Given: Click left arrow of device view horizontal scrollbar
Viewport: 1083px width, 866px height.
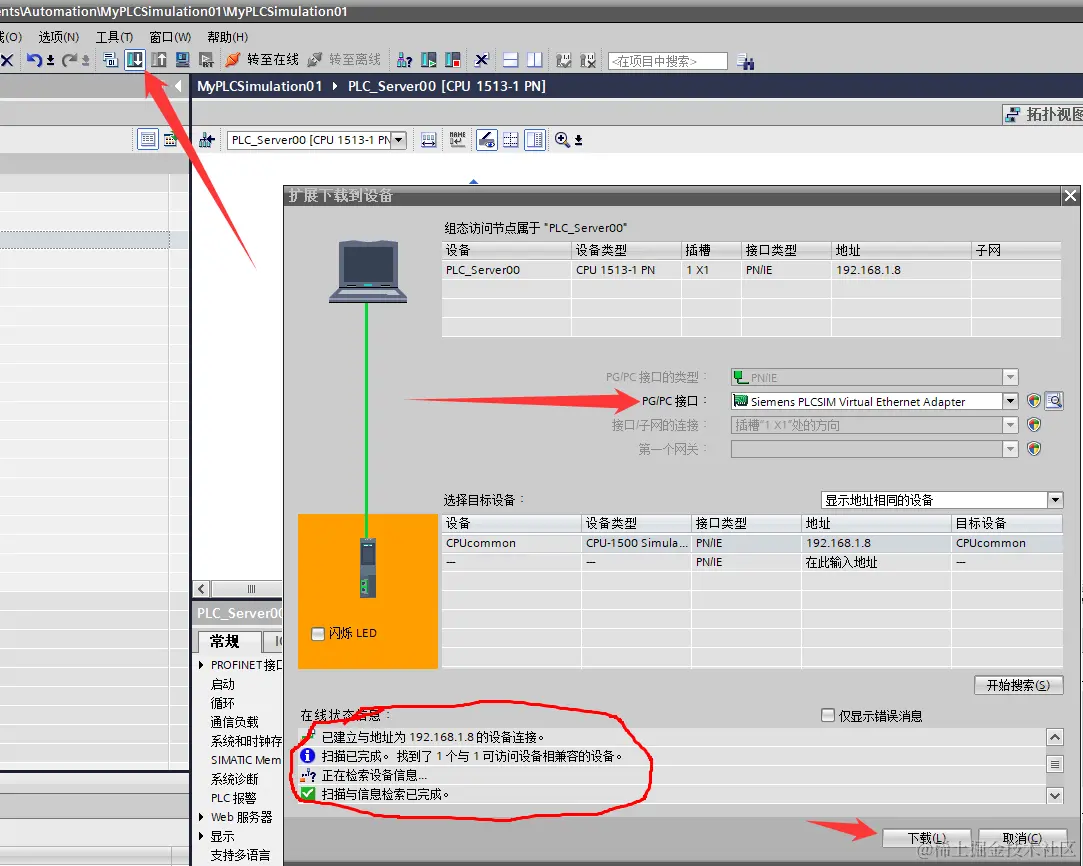Looking at the screenshot, I should pos(202,589).
